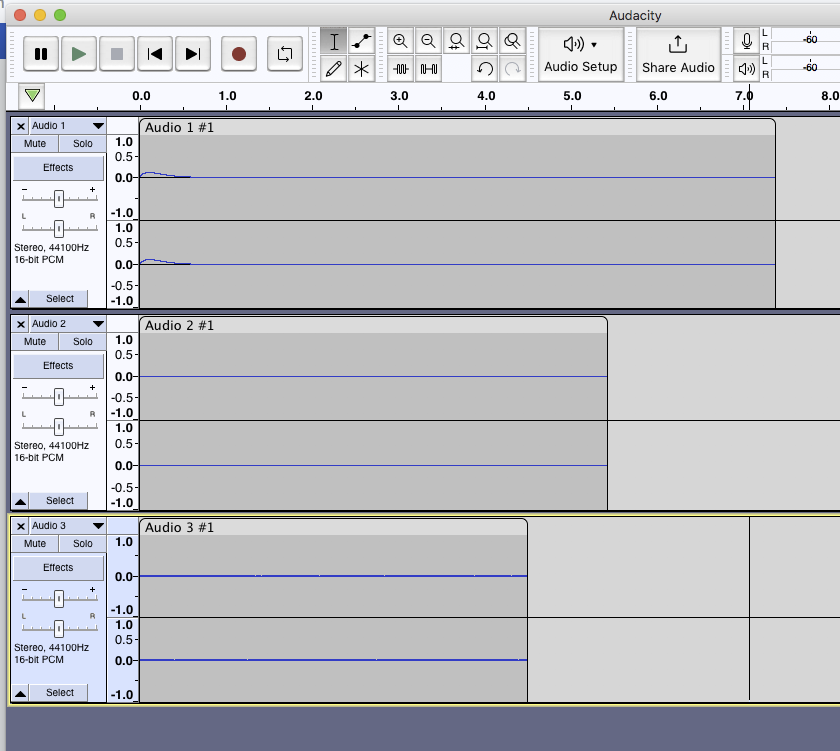Viewport: 840px width, 751px height.
Task: Toggle the Loop playback button
Action: pyautogui.click(x=285, y=54)
